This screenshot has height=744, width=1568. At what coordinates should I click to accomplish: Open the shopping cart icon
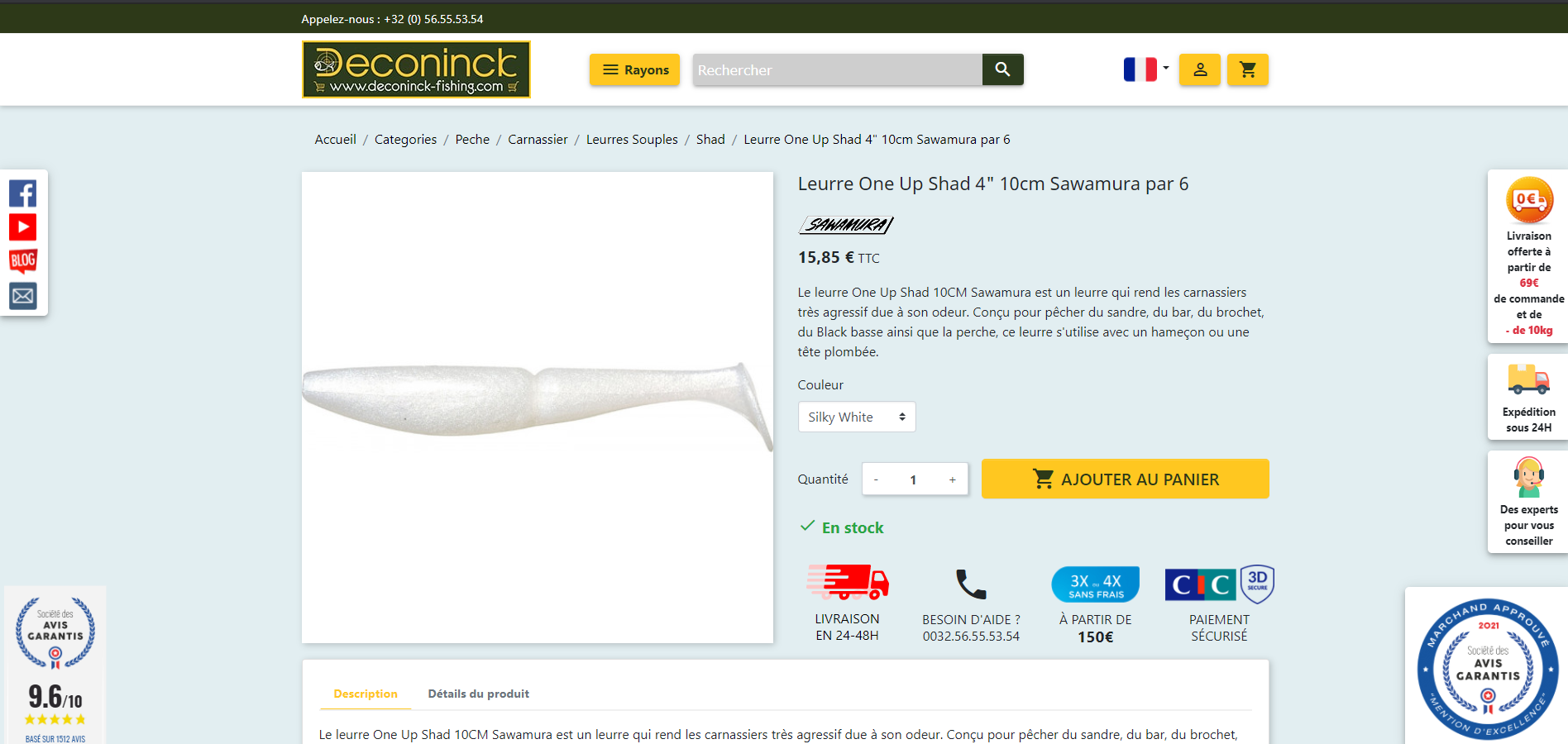1248,69
